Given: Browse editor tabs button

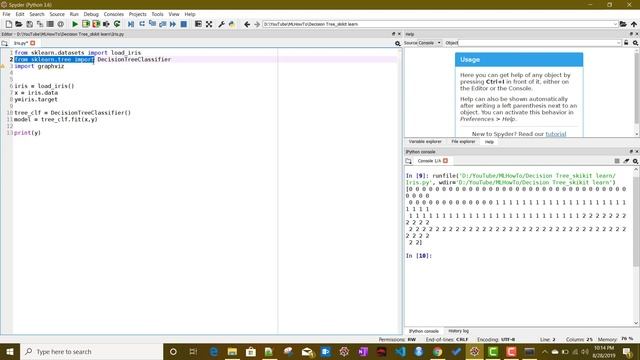Looking at the screenshot, I should pyautogui.click(x=4, y=43).
